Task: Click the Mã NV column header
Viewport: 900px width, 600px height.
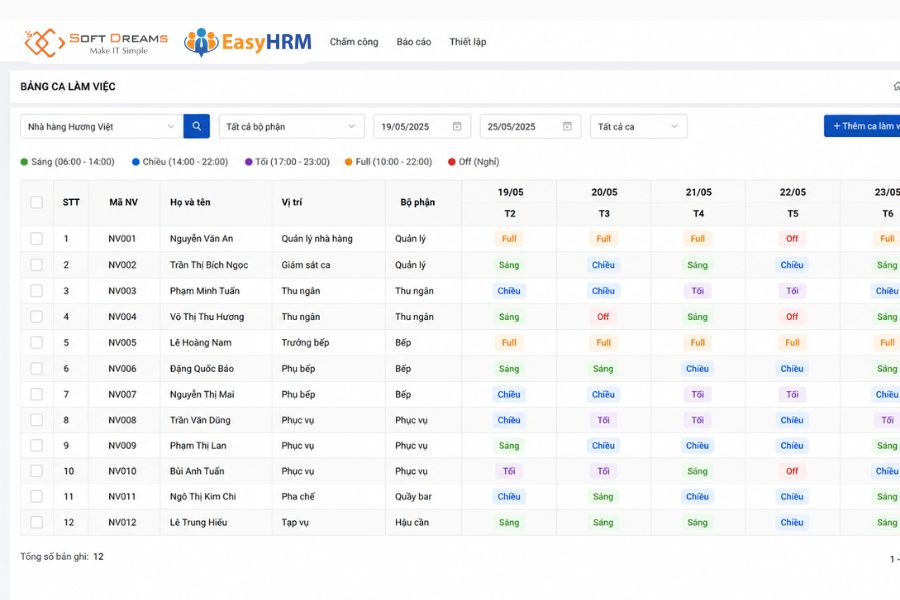Action: [123, 202]
